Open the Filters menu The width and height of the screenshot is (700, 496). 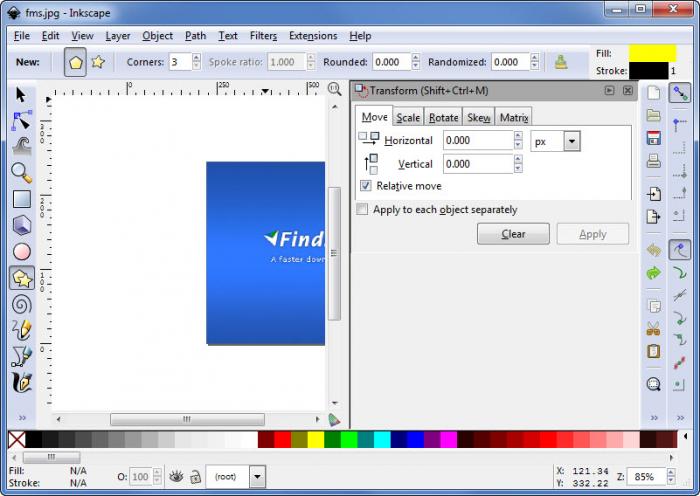(263, 36)
